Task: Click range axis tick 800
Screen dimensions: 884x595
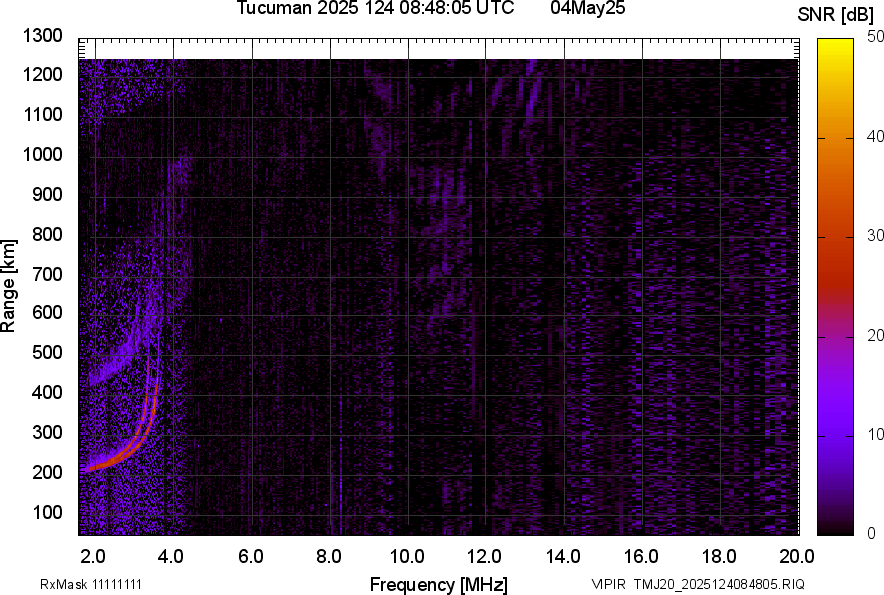Action: 47,234
